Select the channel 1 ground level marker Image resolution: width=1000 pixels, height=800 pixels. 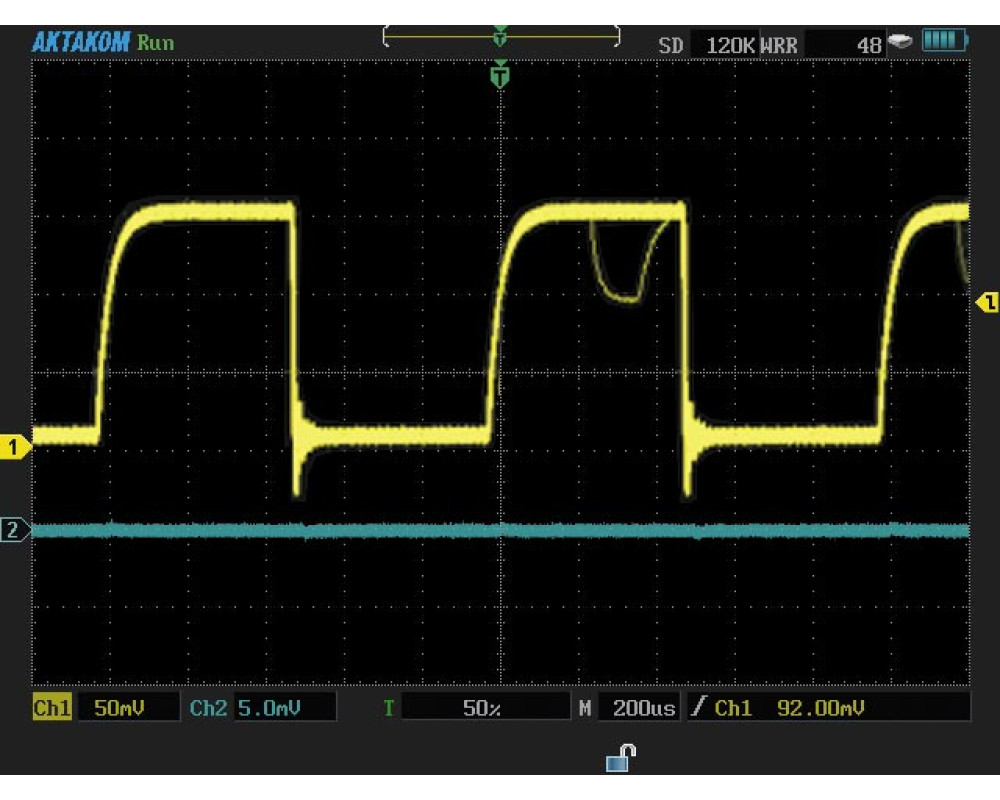coord(15,448)
